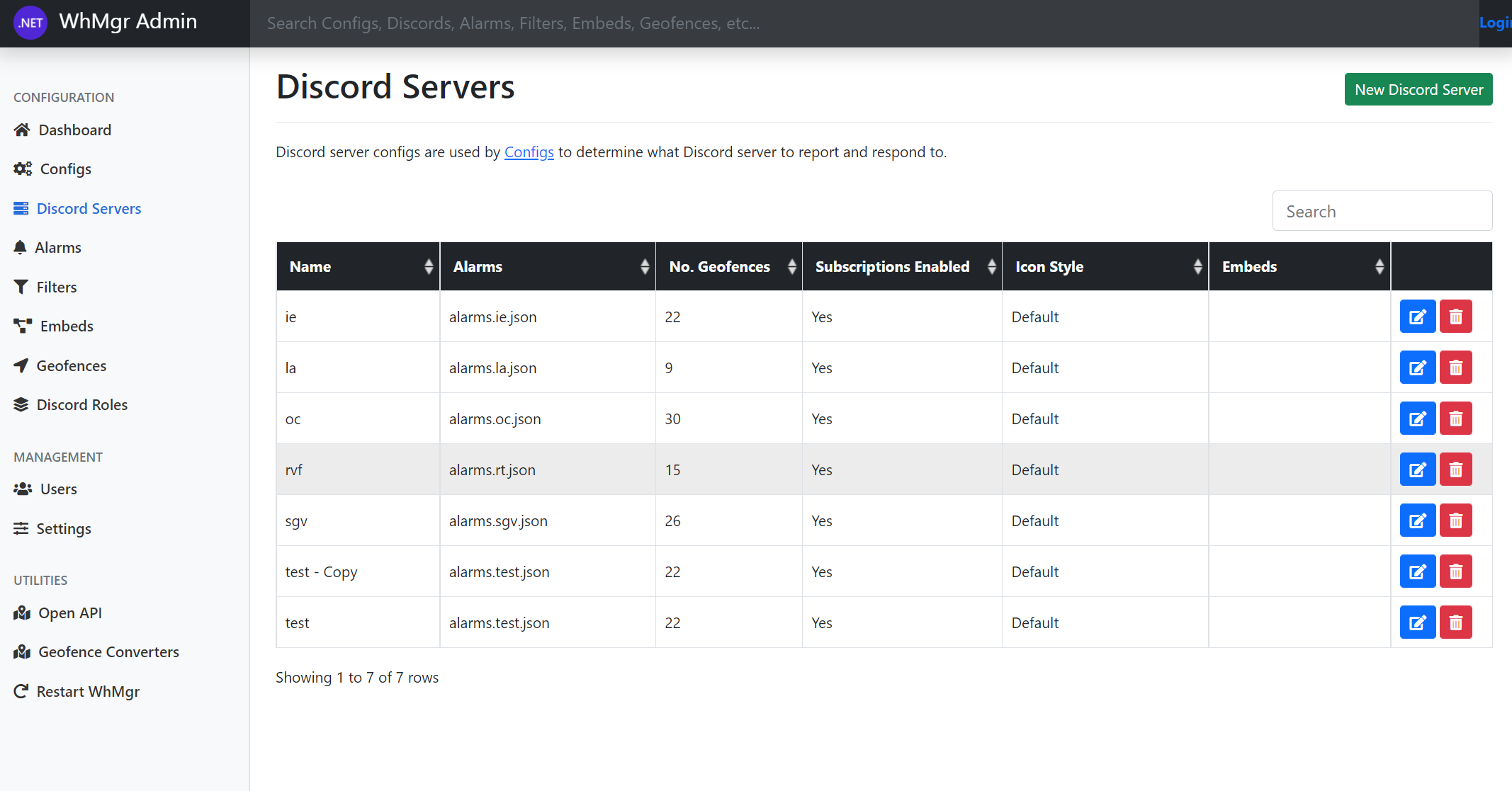Click the edit icon for the oc row

click(x=1417, y=419)
